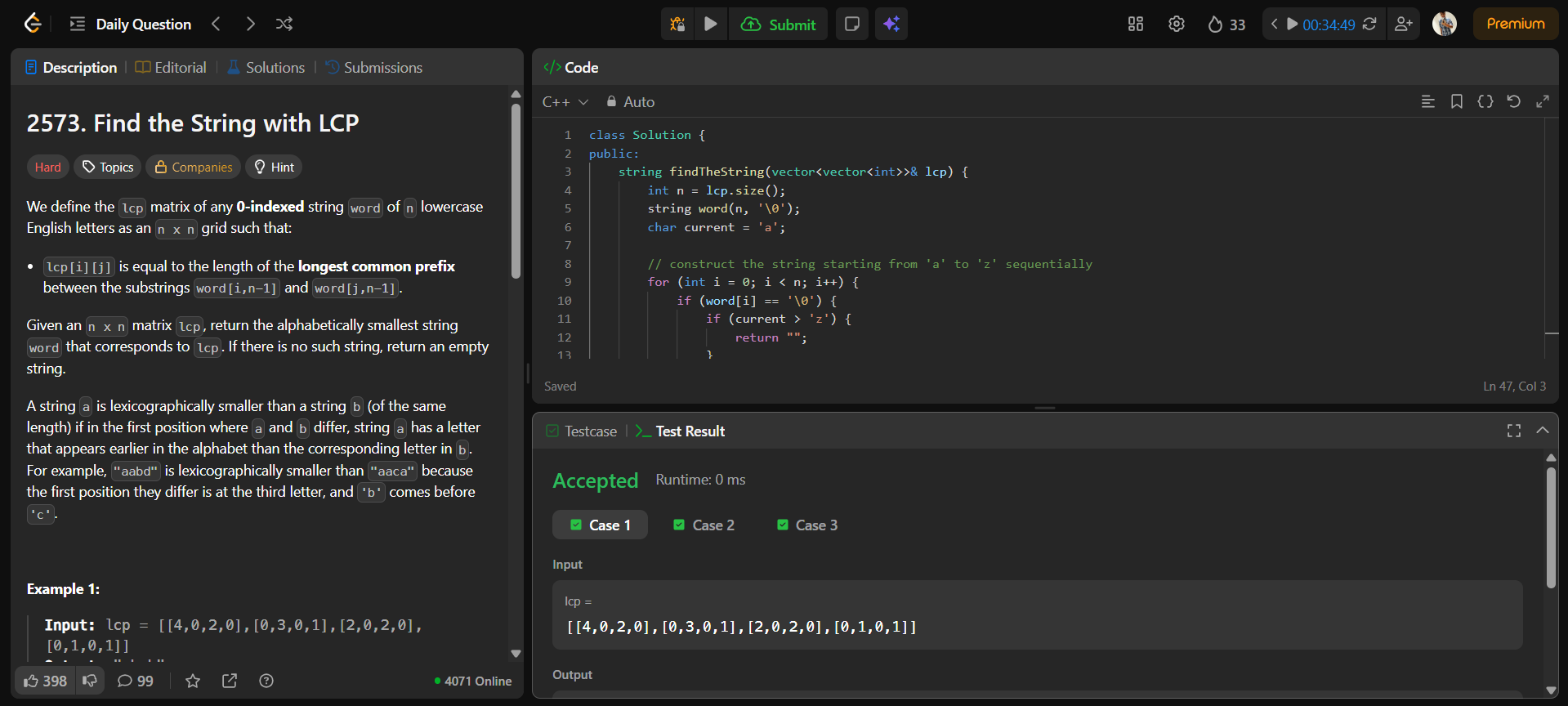Click the description panel vertical scrollbar
Viewport: 1568px width, 706px height.
[516, 192]
